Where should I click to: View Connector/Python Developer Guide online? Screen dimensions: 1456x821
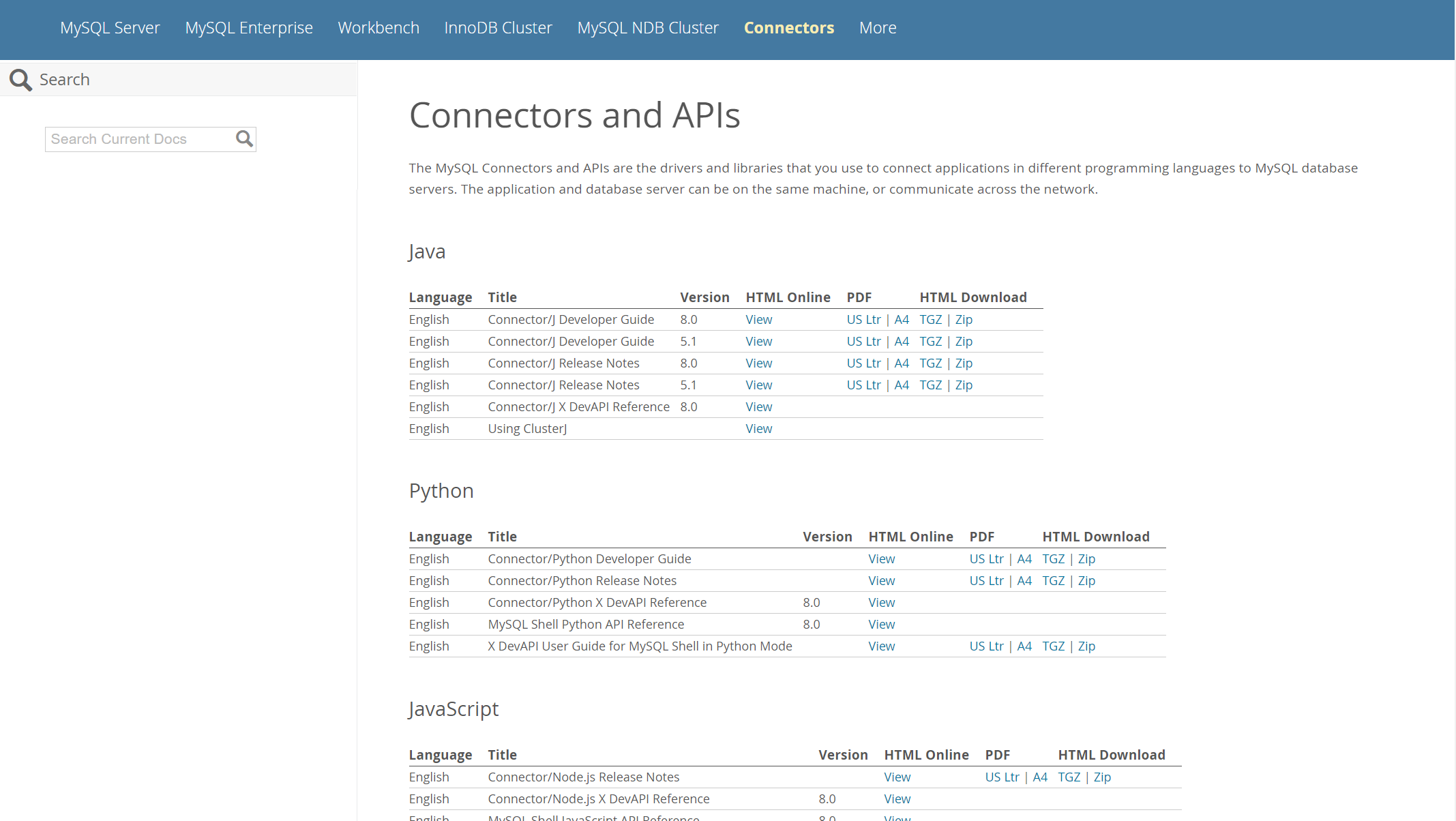pyautogui.click(x=881, y=558)
